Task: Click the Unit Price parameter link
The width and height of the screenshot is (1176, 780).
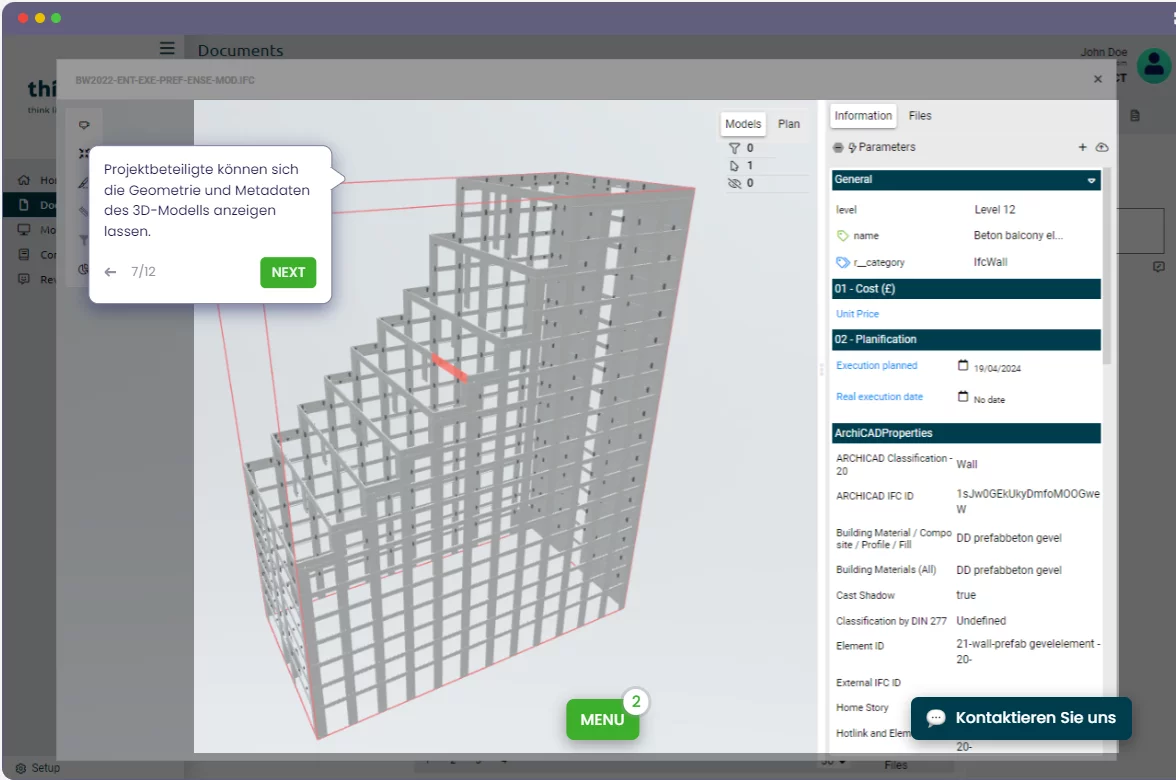Action: [x=857, y=314]
